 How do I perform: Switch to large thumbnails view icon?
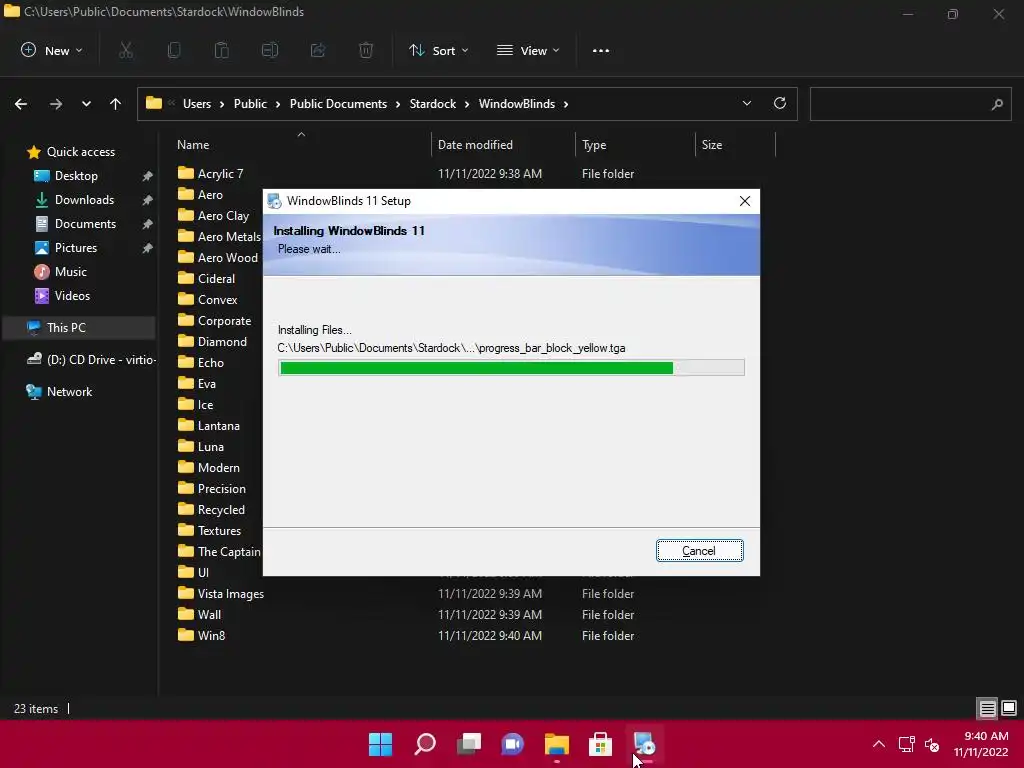(1009, 708)
